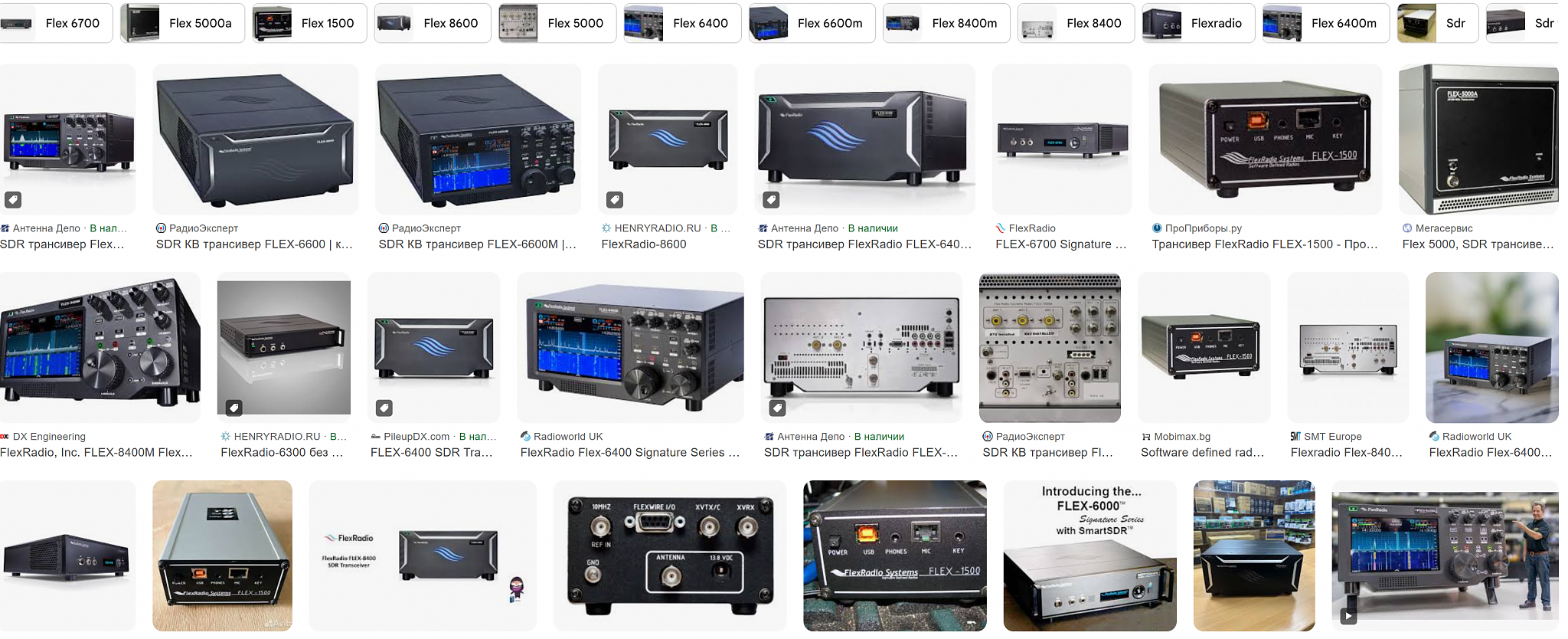The image size is (1568, 639).
Task: Select the Flex 6700 filter chip
Action: pos(56,23)
